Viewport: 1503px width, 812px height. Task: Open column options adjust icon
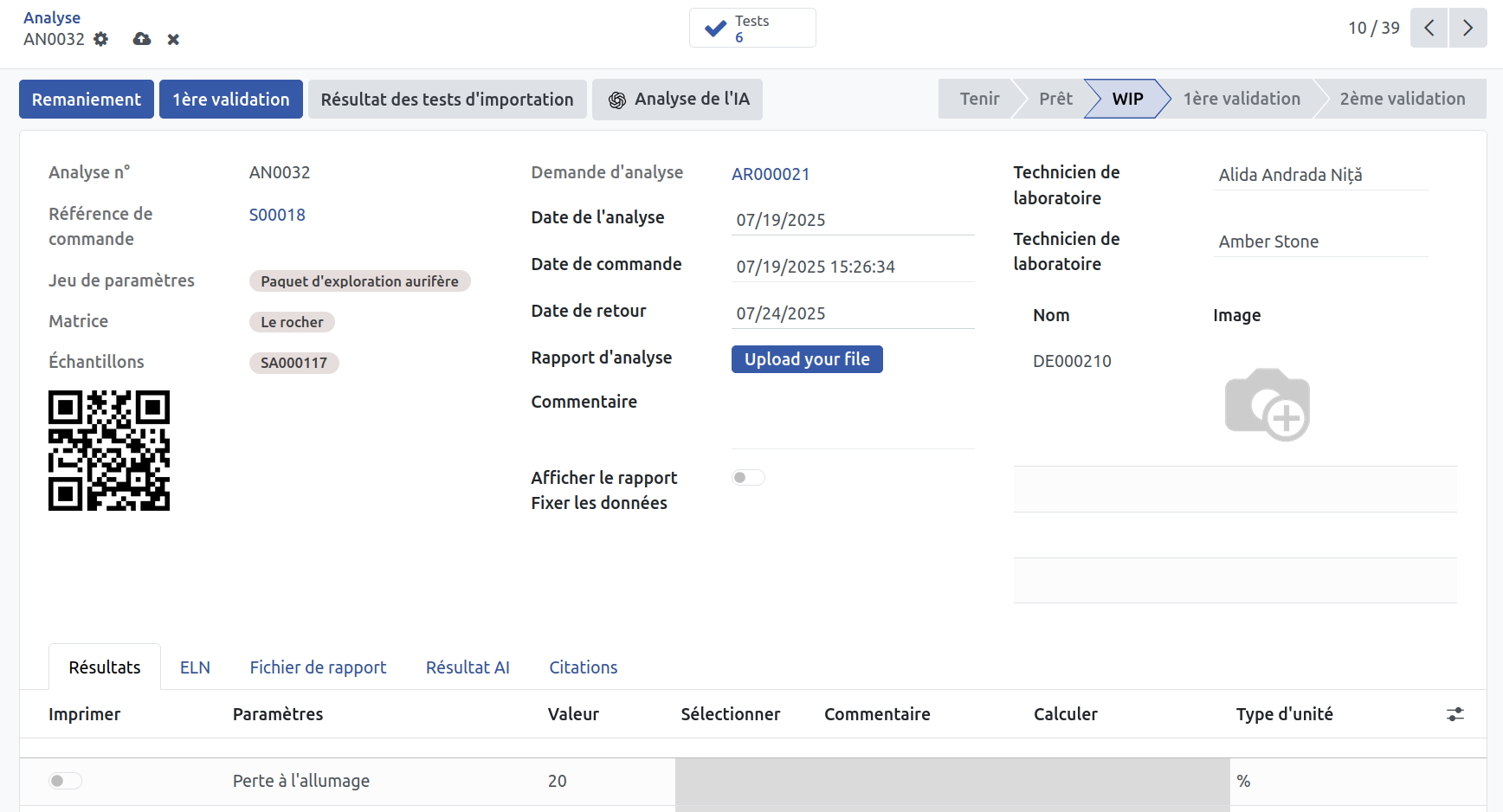pyautogui.click(x=1455, y=714)
